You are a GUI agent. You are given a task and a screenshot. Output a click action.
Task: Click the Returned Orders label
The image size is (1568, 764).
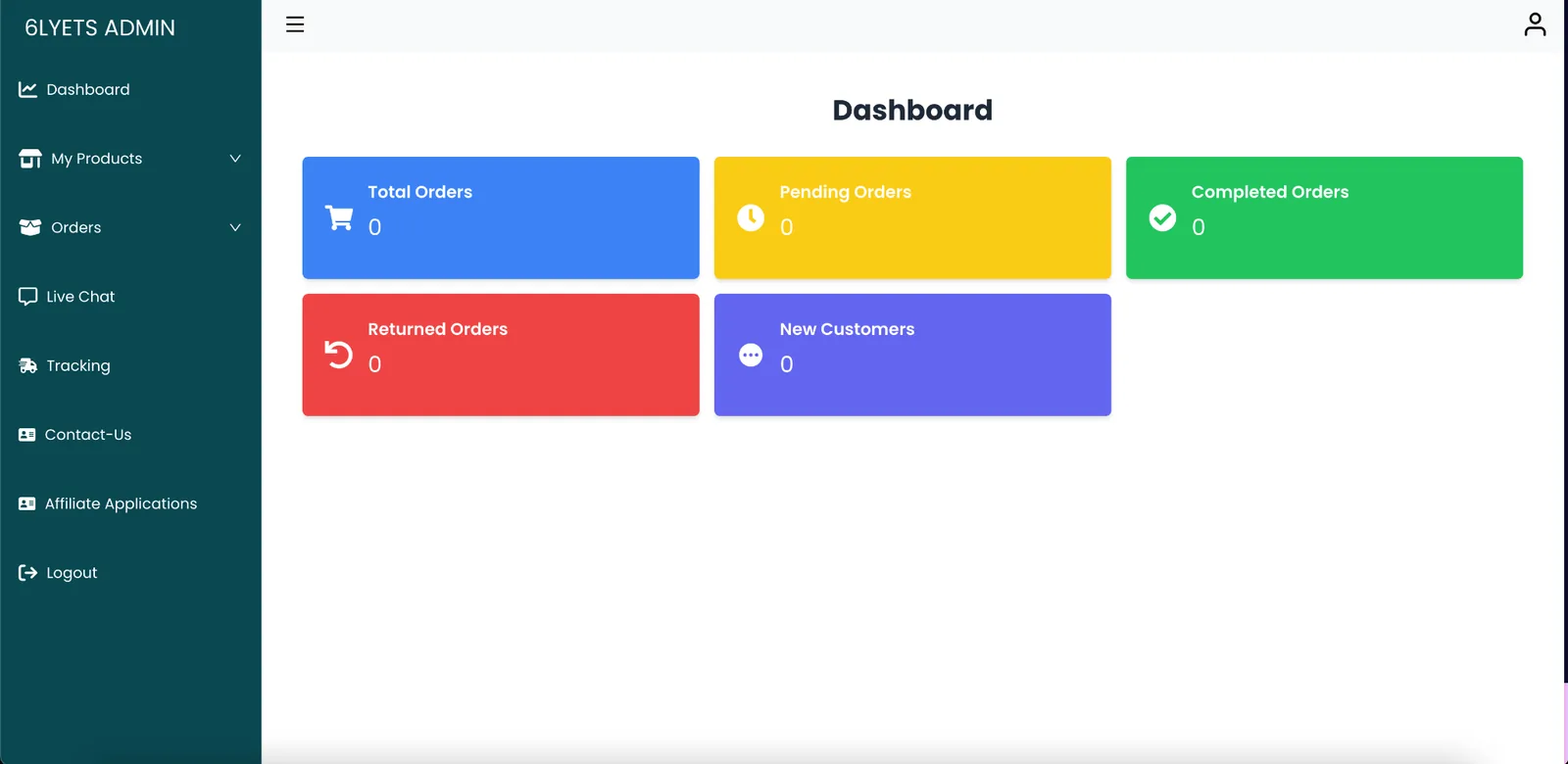pos(438,329)
